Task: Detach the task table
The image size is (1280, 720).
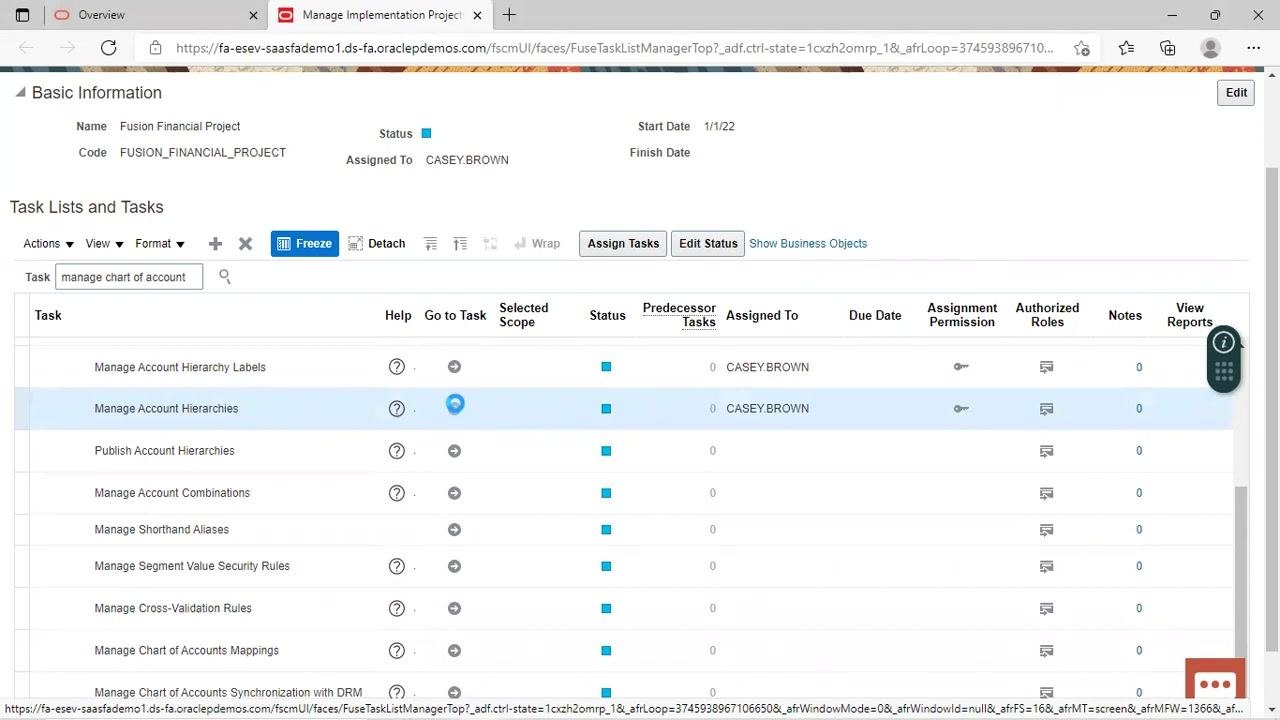Action: pos(376,244)
